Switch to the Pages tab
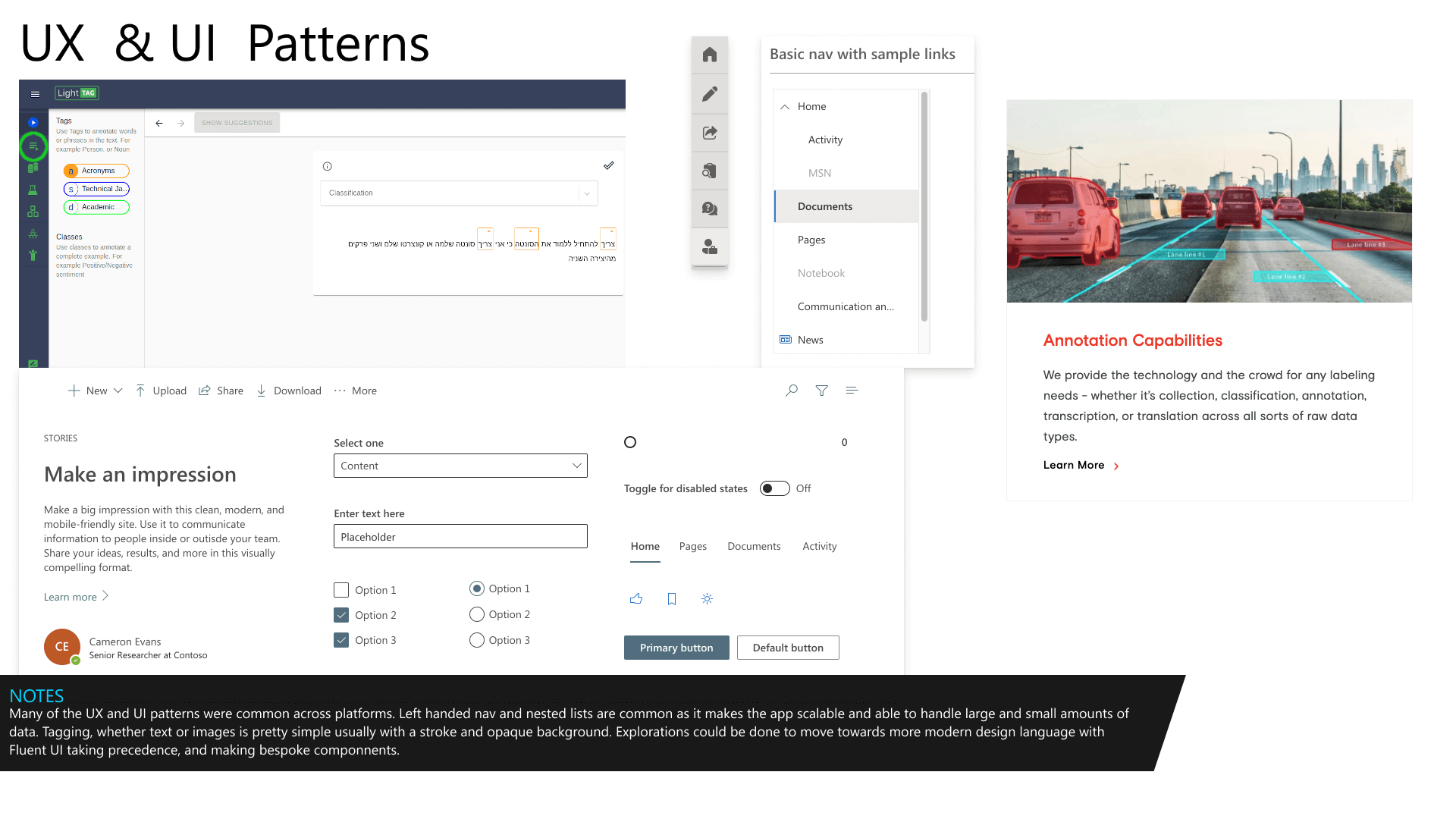Viewport: 1456px width, 819px height. [692, 546]
